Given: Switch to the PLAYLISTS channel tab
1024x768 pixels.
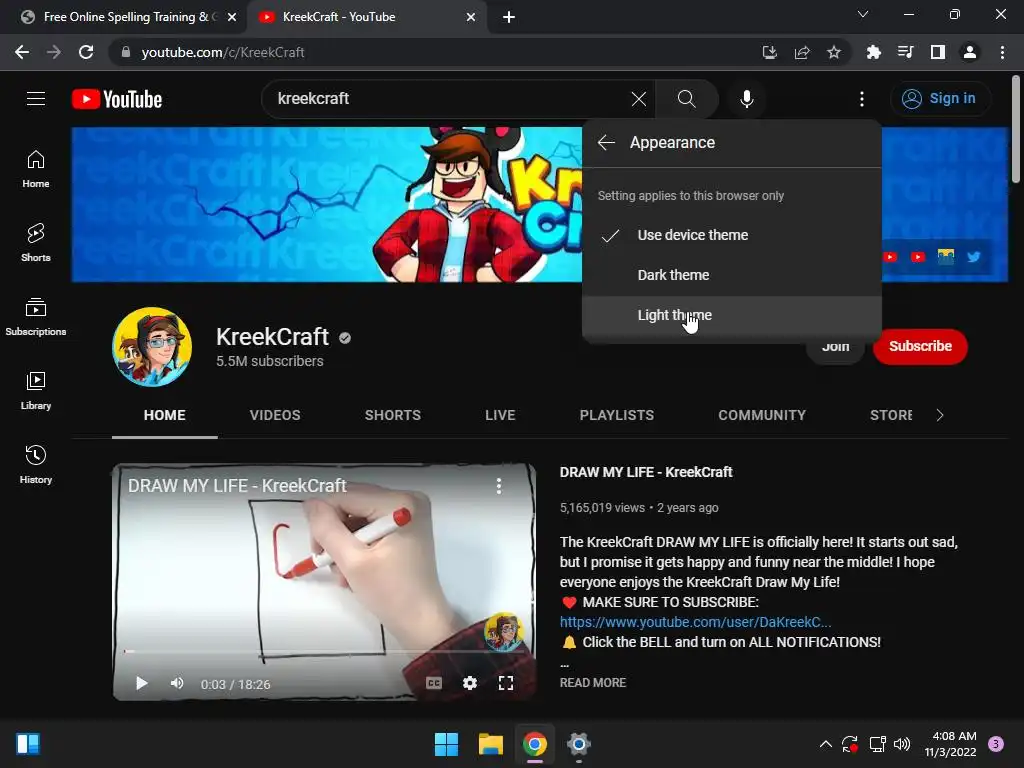Looking at the screenshot, I should coord(616,415).
